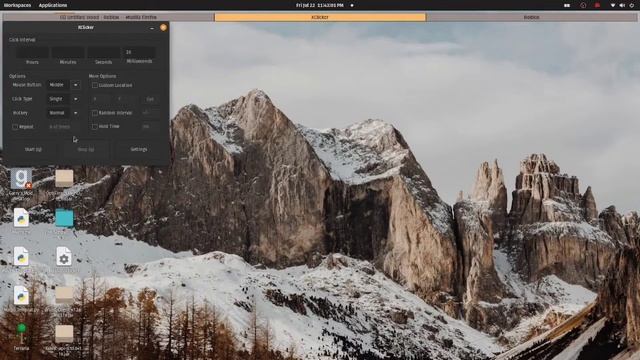The image size is (640, 360).
Task: Open the archive icon beside the Terraria shortcut
Action: coord(64,334)
